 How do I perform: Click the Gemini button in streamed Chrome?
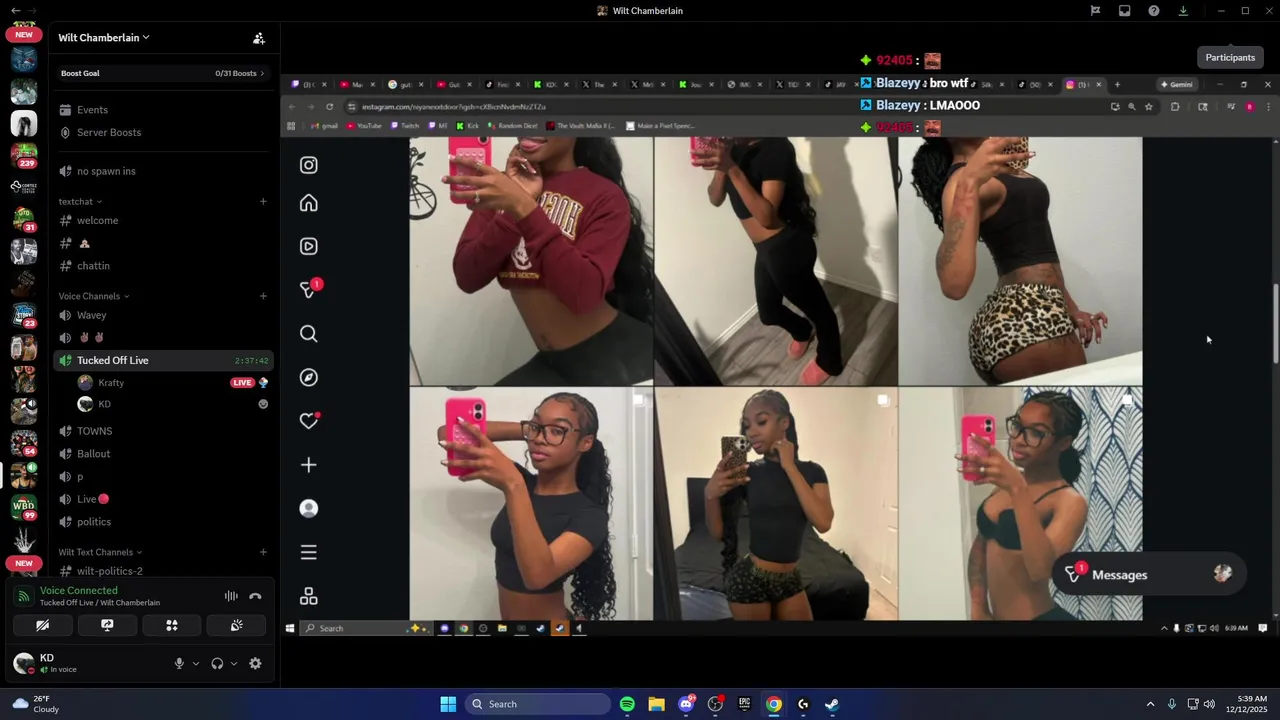(1177, 85)
